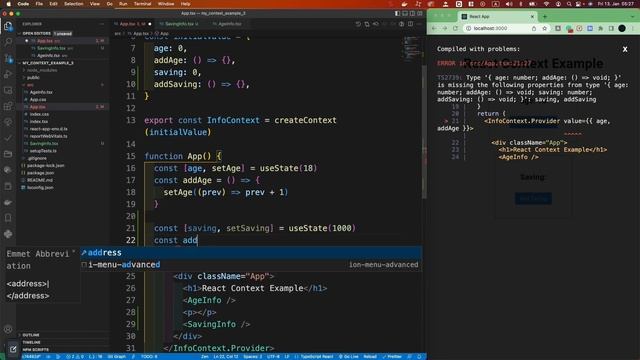Open reportWebVitals.ts in the file tree
Image resolution: width=640 pixels, height=360 pixels.
(x=48, y=136)
